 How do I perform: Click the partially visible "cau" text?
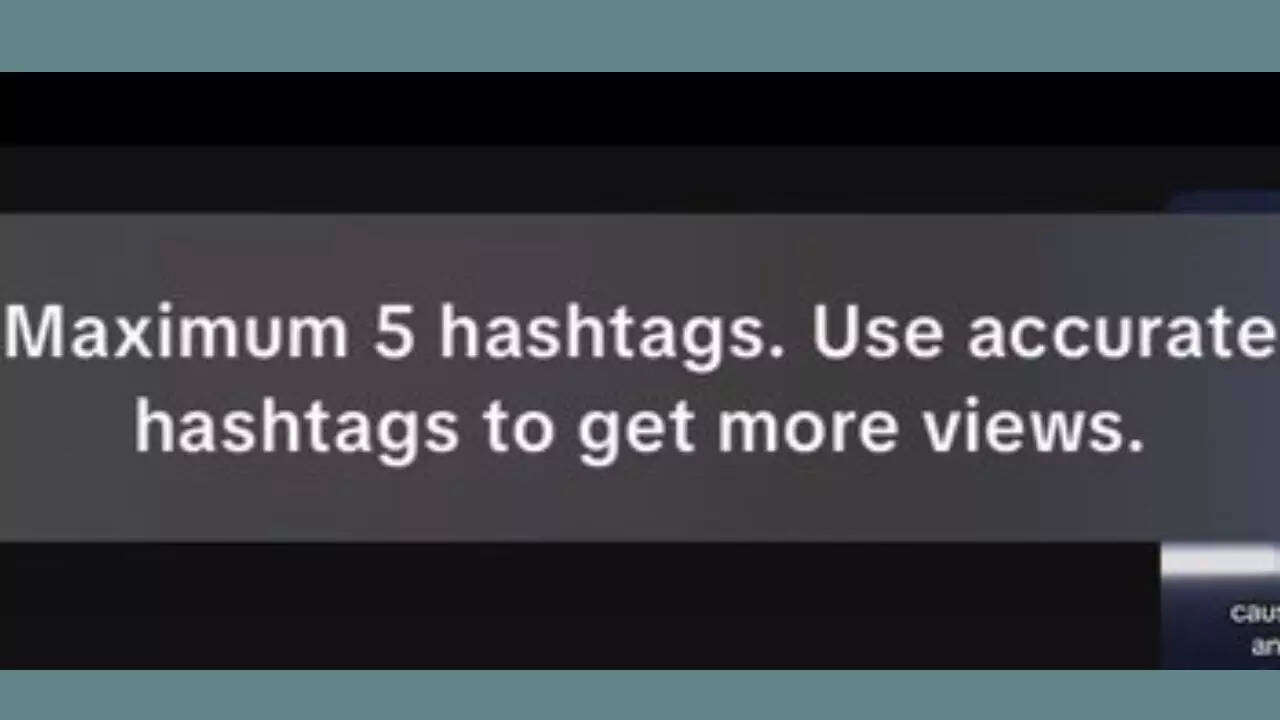pyautogui.click(x=1255, y=612)
